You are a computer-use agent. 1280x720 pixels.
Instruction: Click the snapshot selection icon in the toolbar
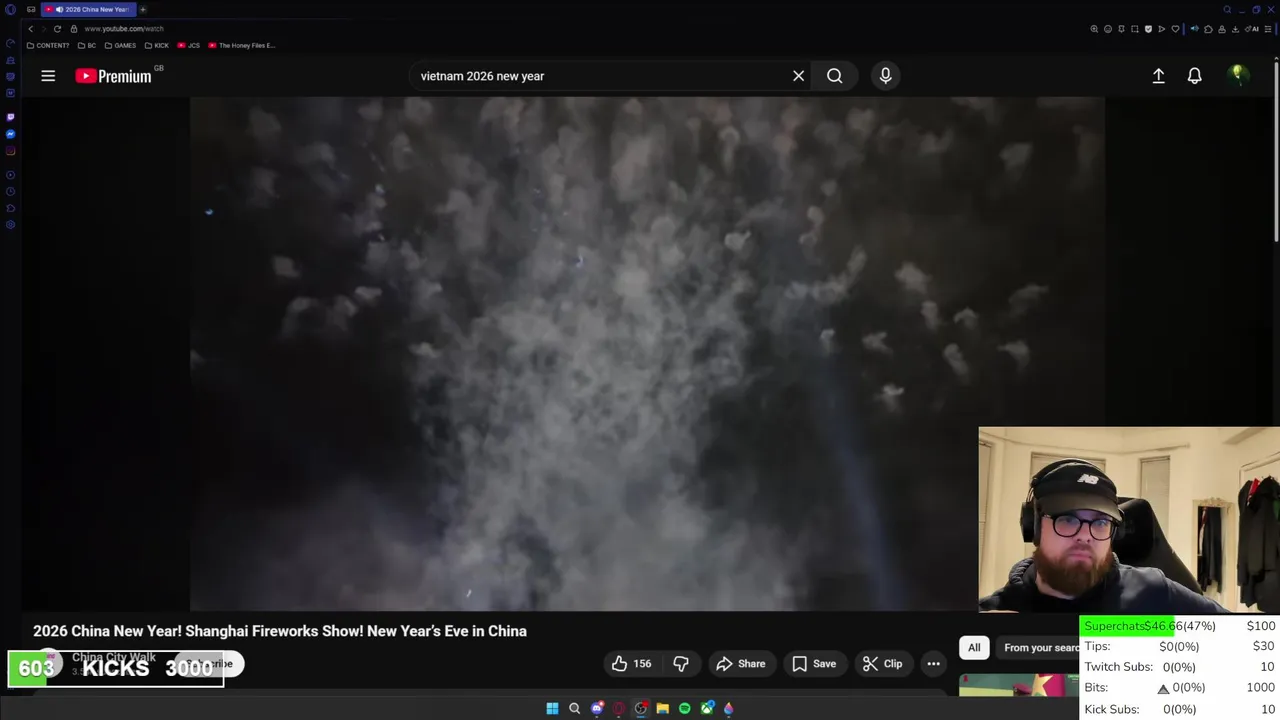tap(1135, 29)
